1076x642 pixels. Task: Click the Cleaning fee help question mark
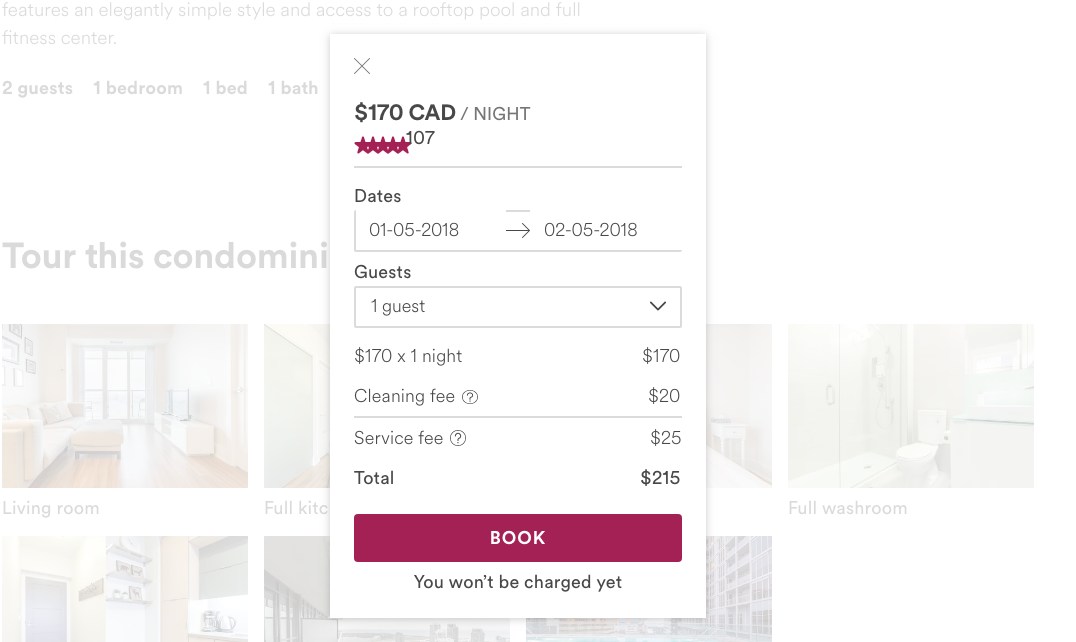pyautogui.click(x=470, y=397)
